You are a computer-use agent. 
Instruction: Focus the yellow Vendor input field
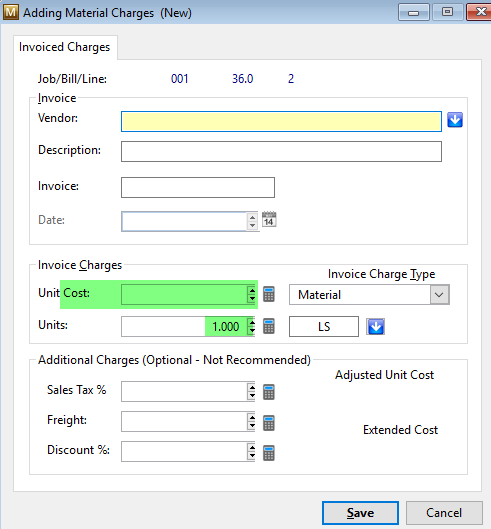(x=281, y=121)
